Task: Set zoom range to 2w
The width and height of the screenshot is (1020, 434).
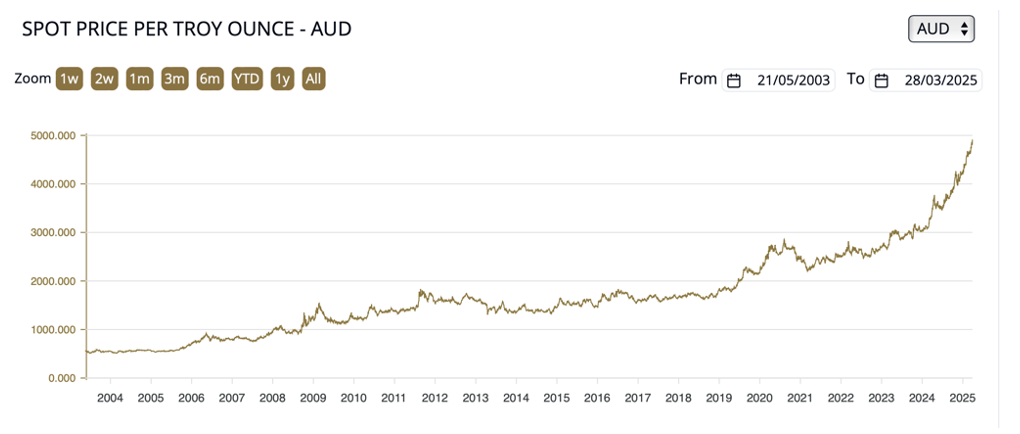Action: tap(104, 79)
